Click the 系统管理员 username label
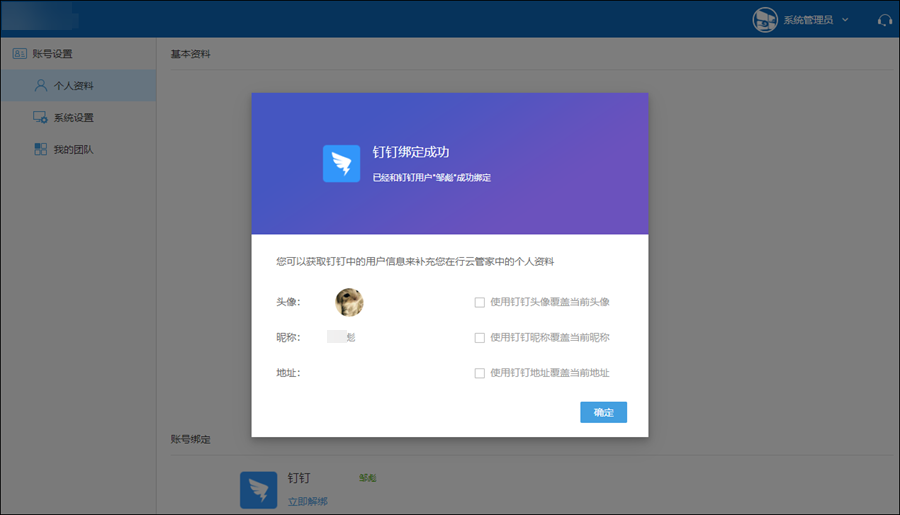The image size is (900, 515). [808, 20]
